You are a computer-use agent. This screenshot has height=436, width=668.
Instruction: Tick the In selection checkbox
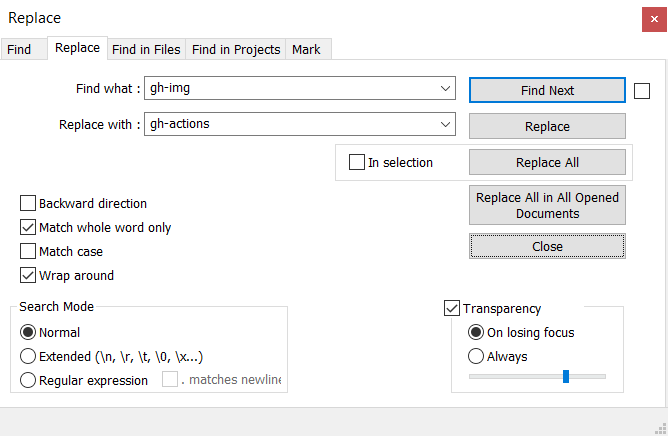[357, 162]
